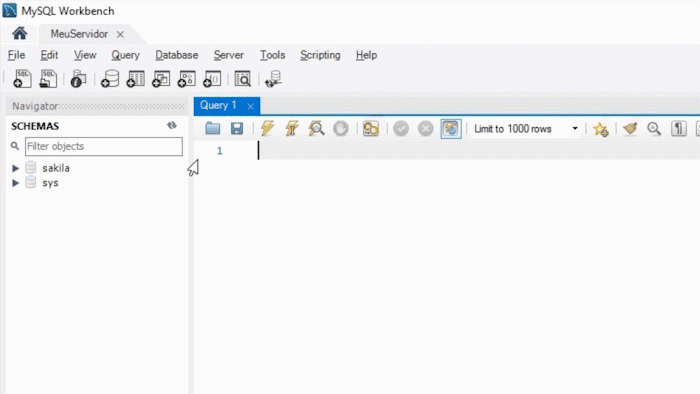Open the Edit menu

tap(49, 55)
